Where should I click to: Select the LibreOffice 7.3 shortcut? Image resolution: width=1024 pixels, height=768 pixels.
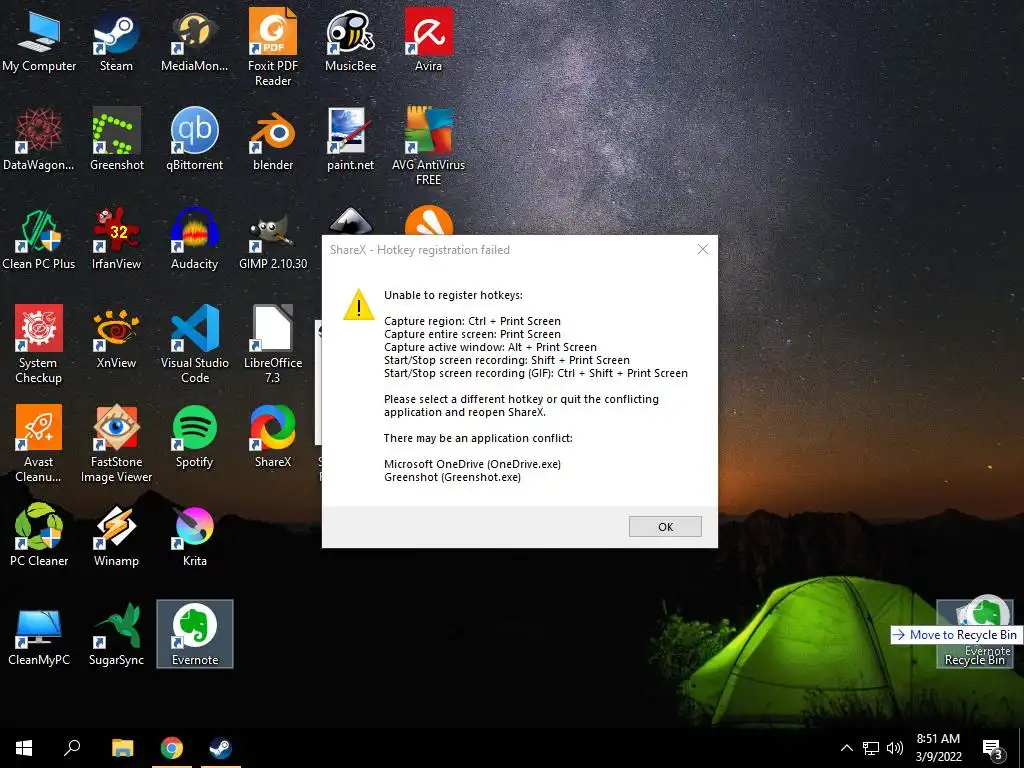(x=273, y=344)
